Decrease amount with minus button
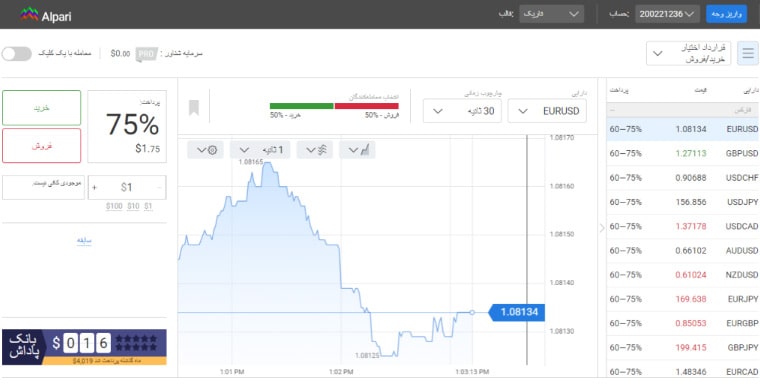Viewport: 760px width, 388px height. click(159, 187)
